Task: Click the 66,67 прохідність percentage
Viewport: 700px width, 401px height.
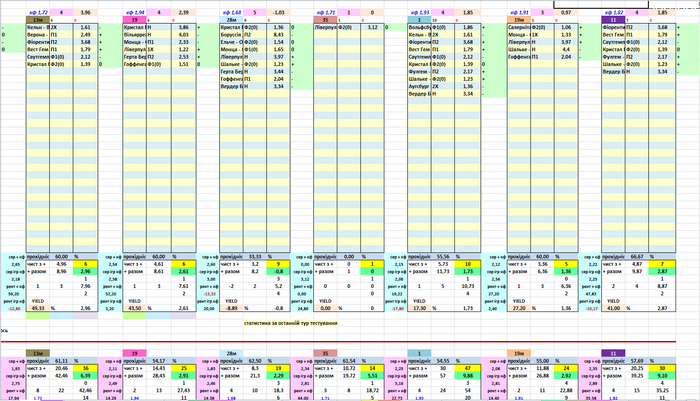Action: coord(637,257)
